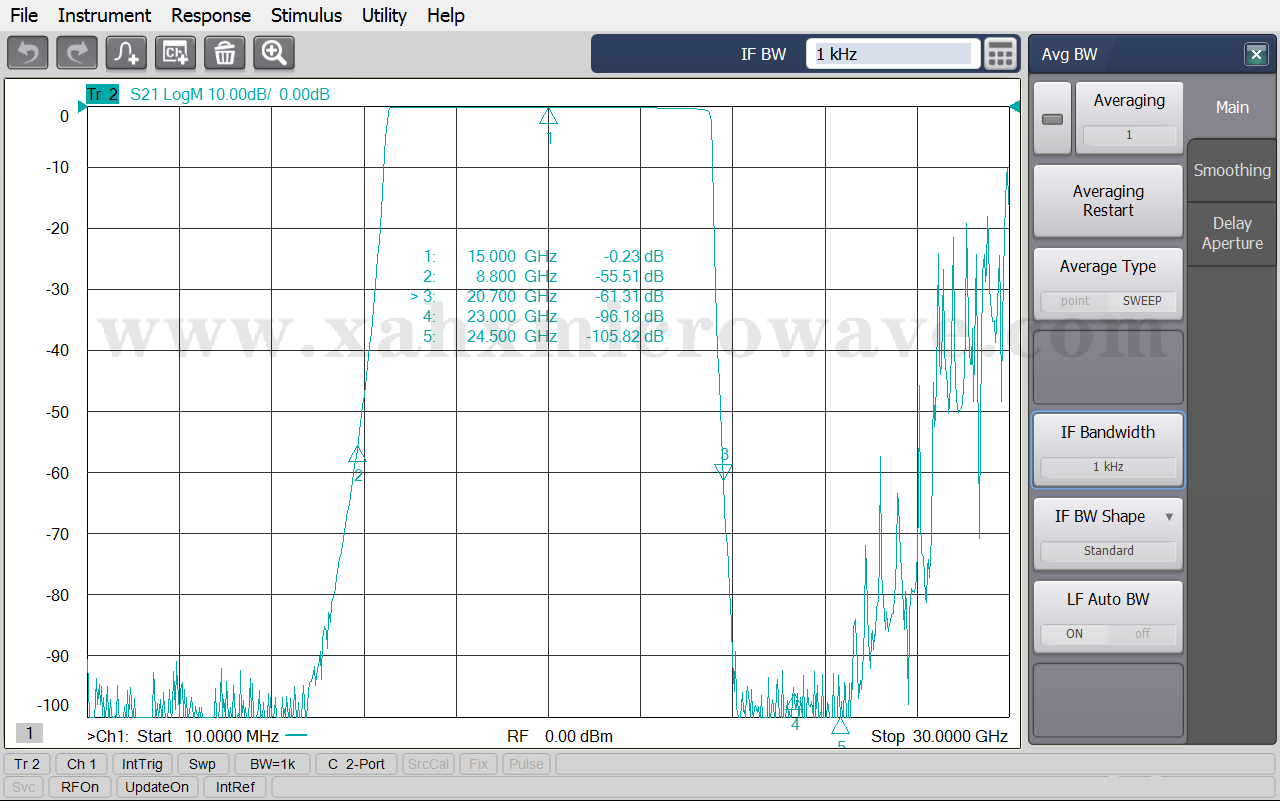Click the Tr 2 trace label
Screen dimensions: 1280x801
pos(102,95)
